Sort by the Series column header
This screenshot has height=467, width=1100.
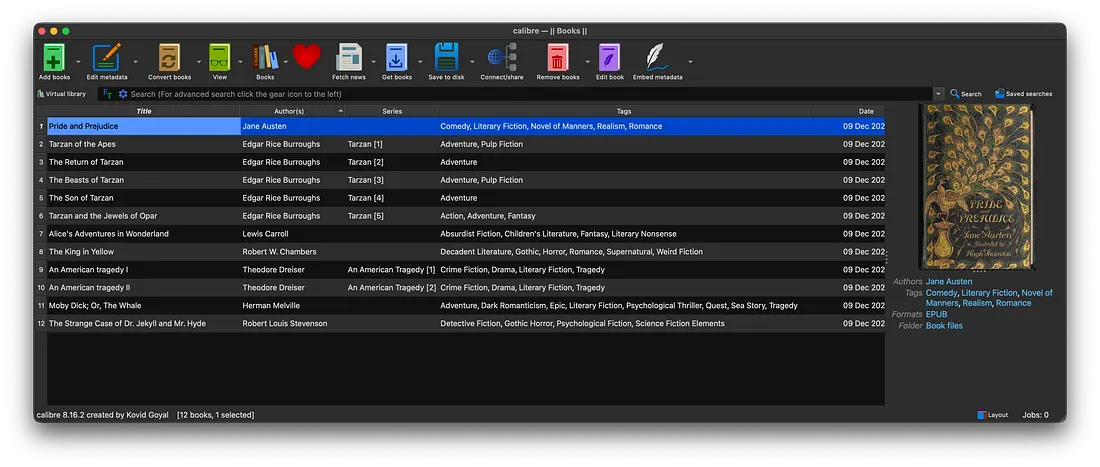click(x=392, y=111)
